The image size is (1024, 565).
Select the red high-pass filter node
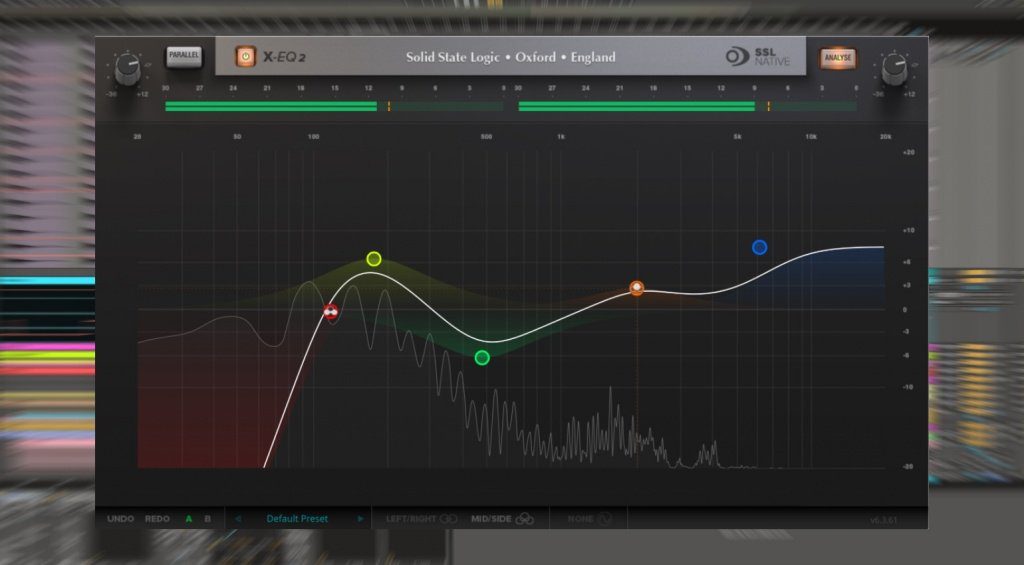point(331,312)
